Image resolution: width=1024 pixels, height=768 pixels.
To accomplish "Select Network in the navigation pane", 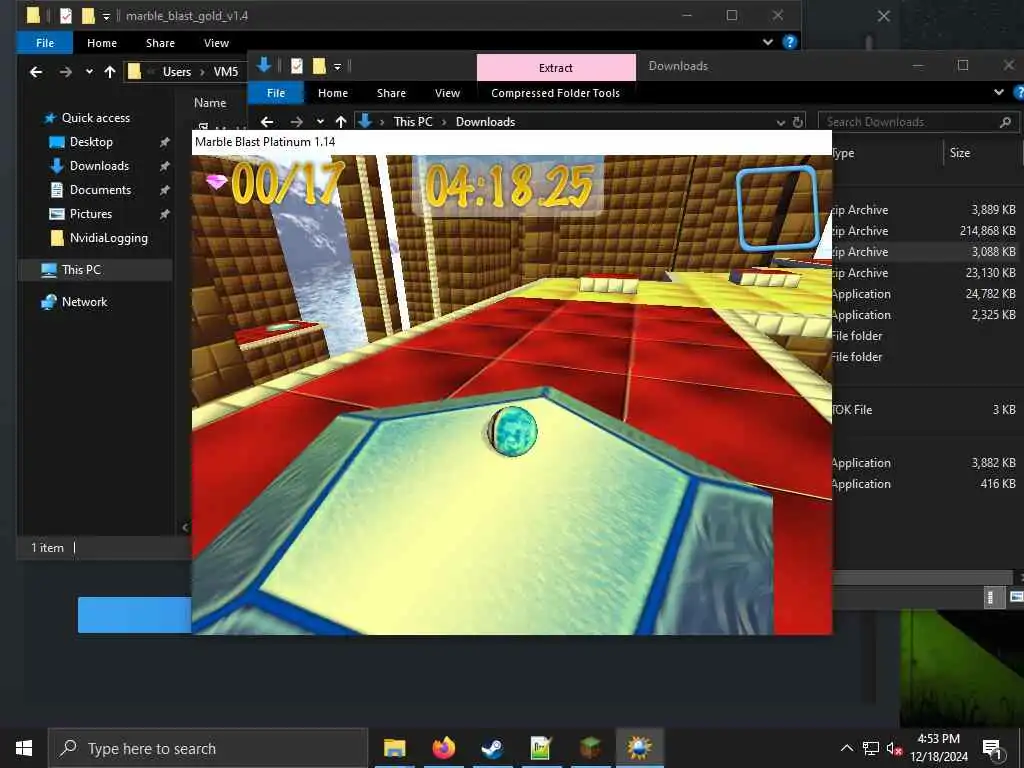I will (x=84, y=302).
